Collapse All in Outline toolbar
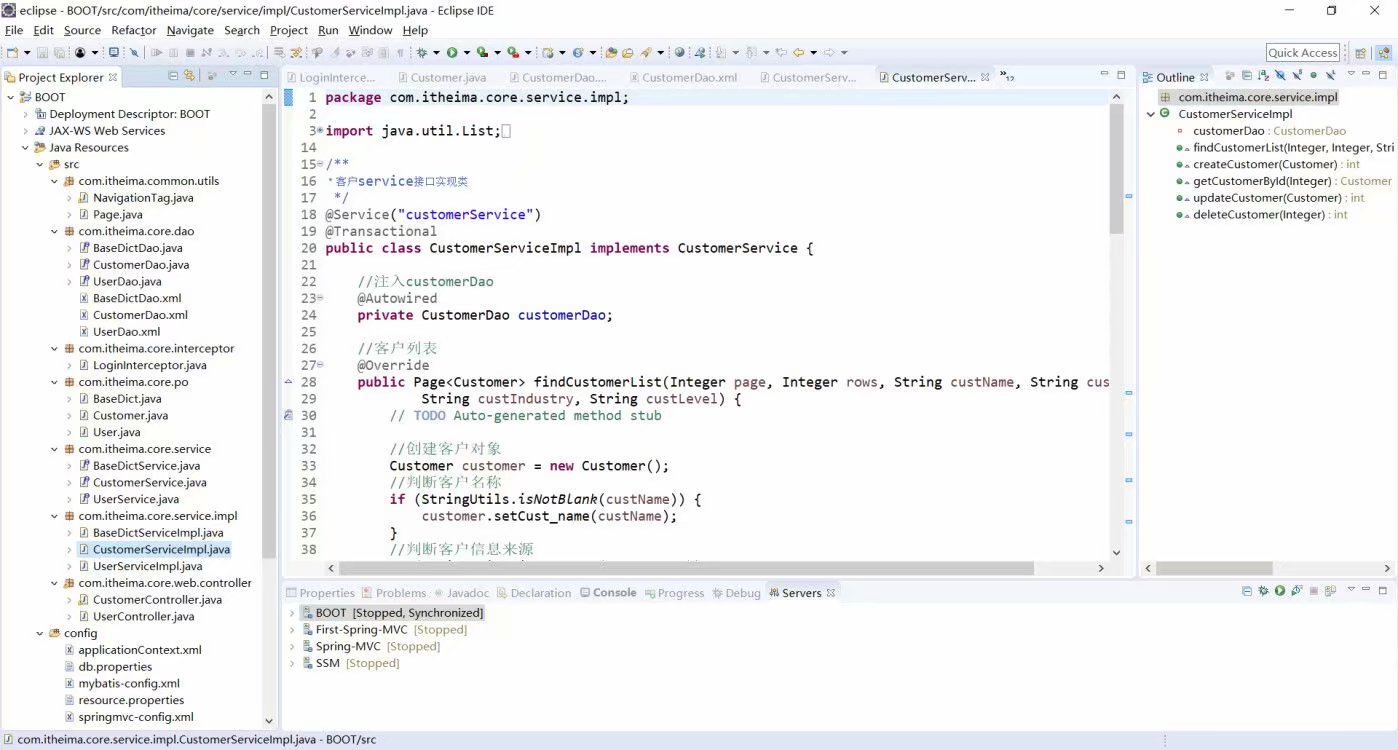The height and width of the screenshot is (750, 1398). tap(1247, 75)
